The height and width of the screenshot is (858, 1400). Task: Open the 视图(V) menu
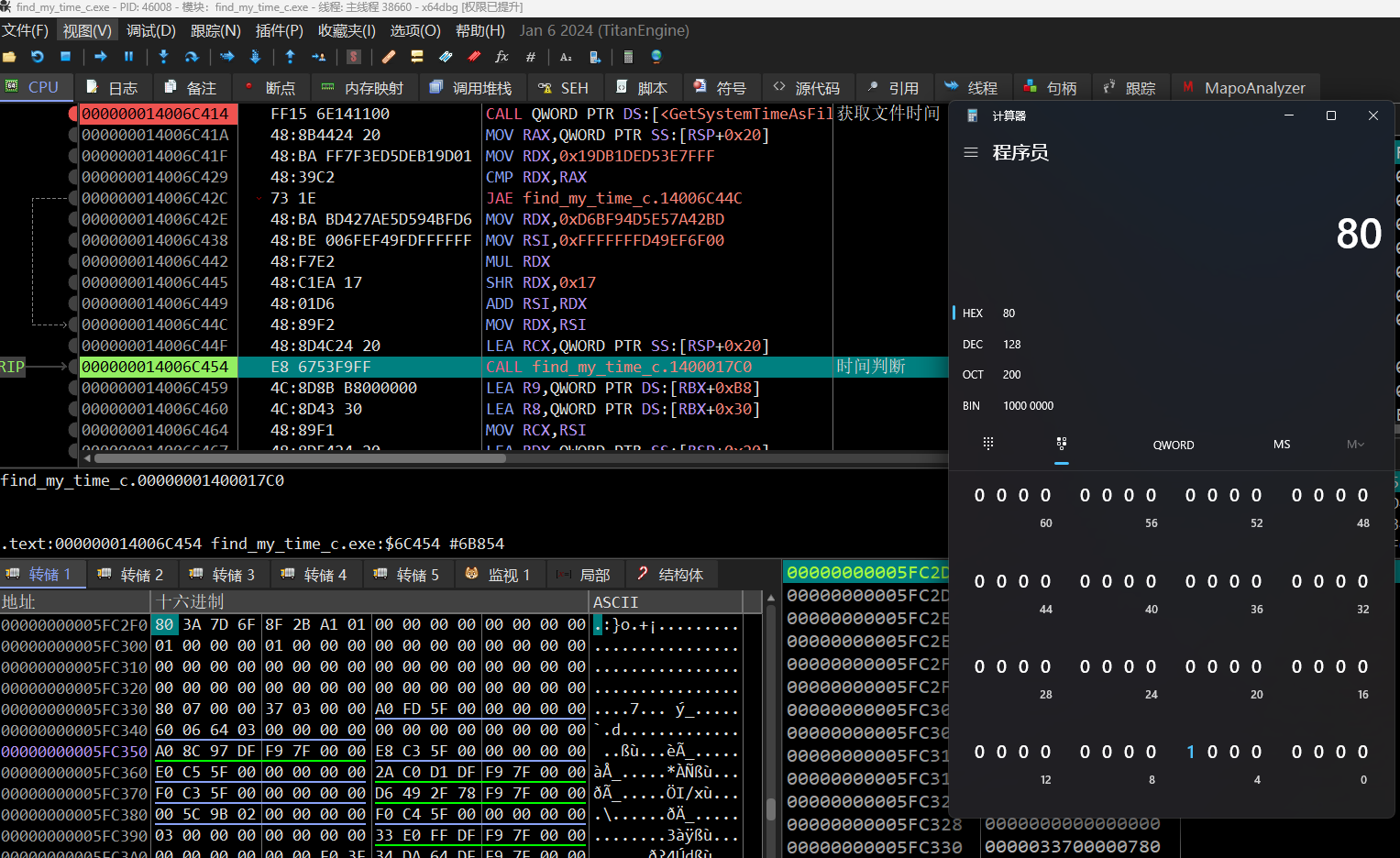click(87, 30)
